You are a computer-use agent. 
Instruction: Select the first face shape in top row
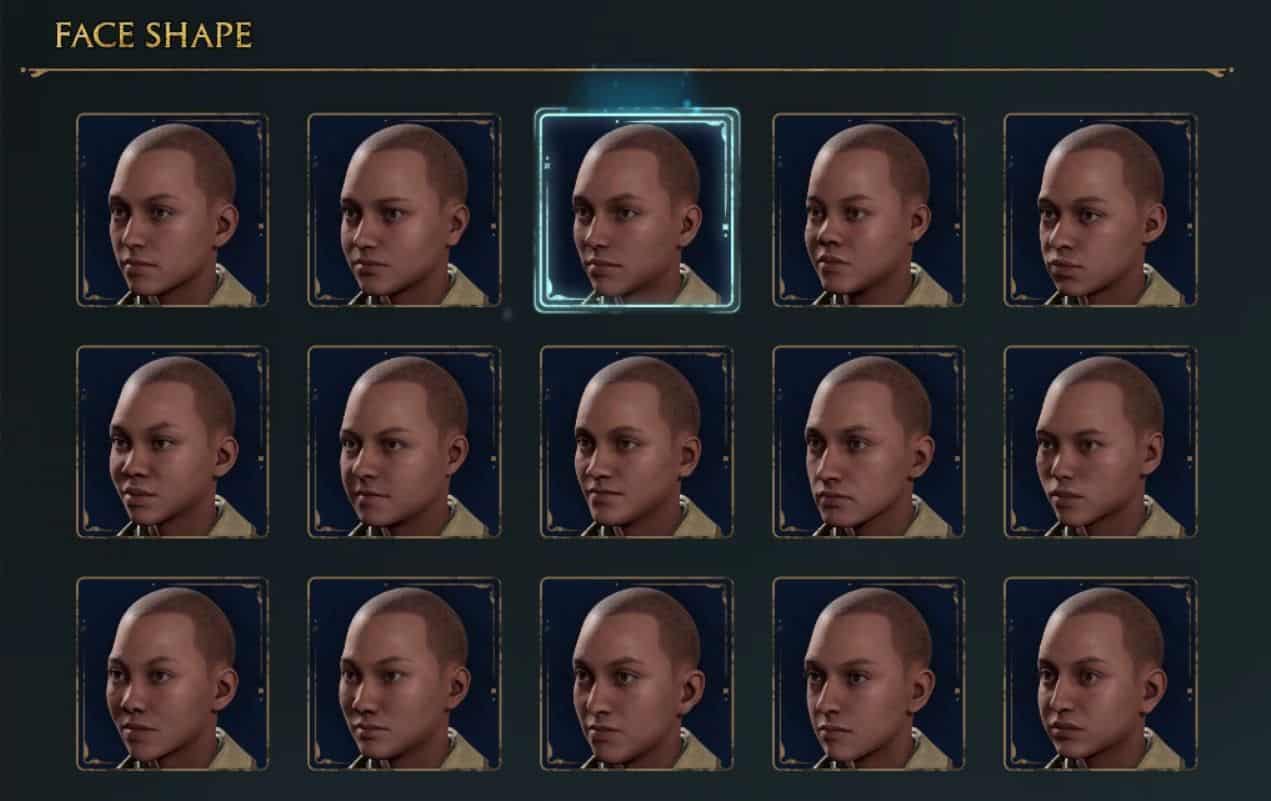172,210
